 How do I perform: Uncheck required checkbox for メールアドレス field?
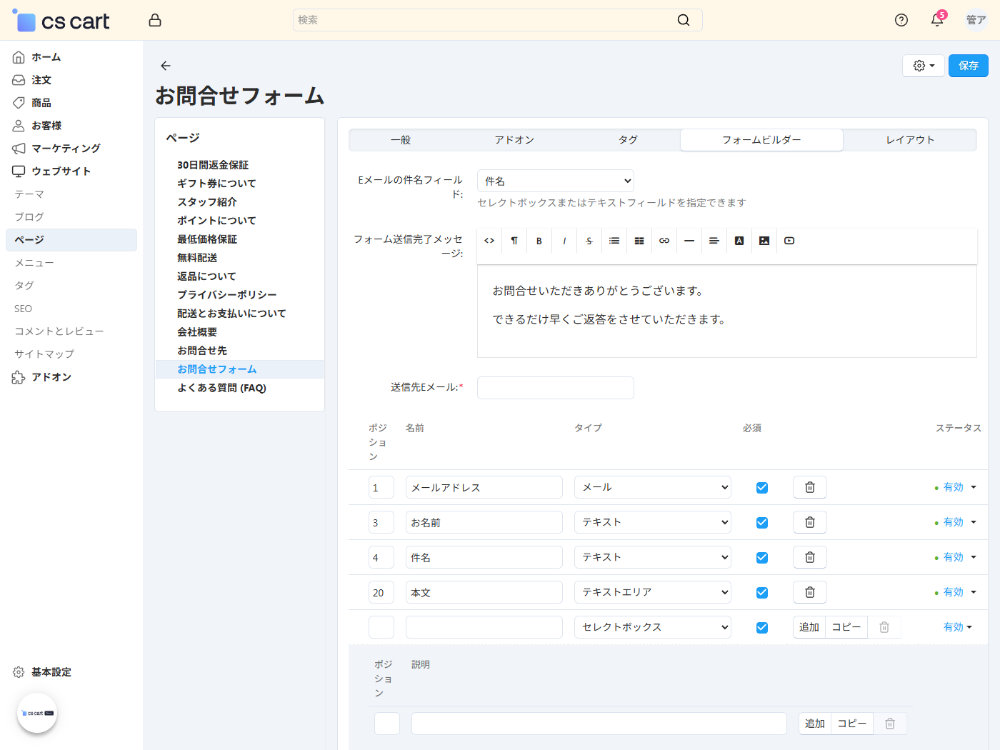point(762,487)
